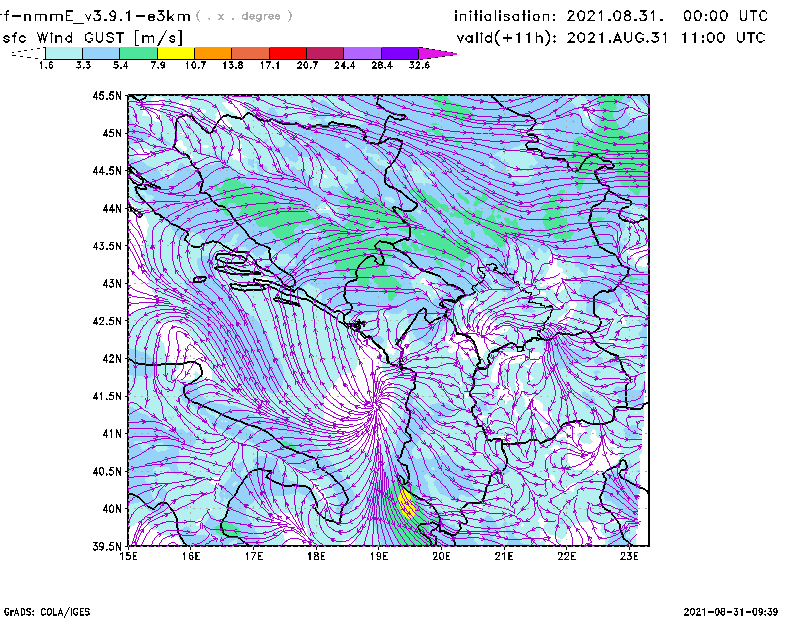Screen dimensions: 800x618
Task: Click the "22E" longitude label
Action: tap(566, 556)
